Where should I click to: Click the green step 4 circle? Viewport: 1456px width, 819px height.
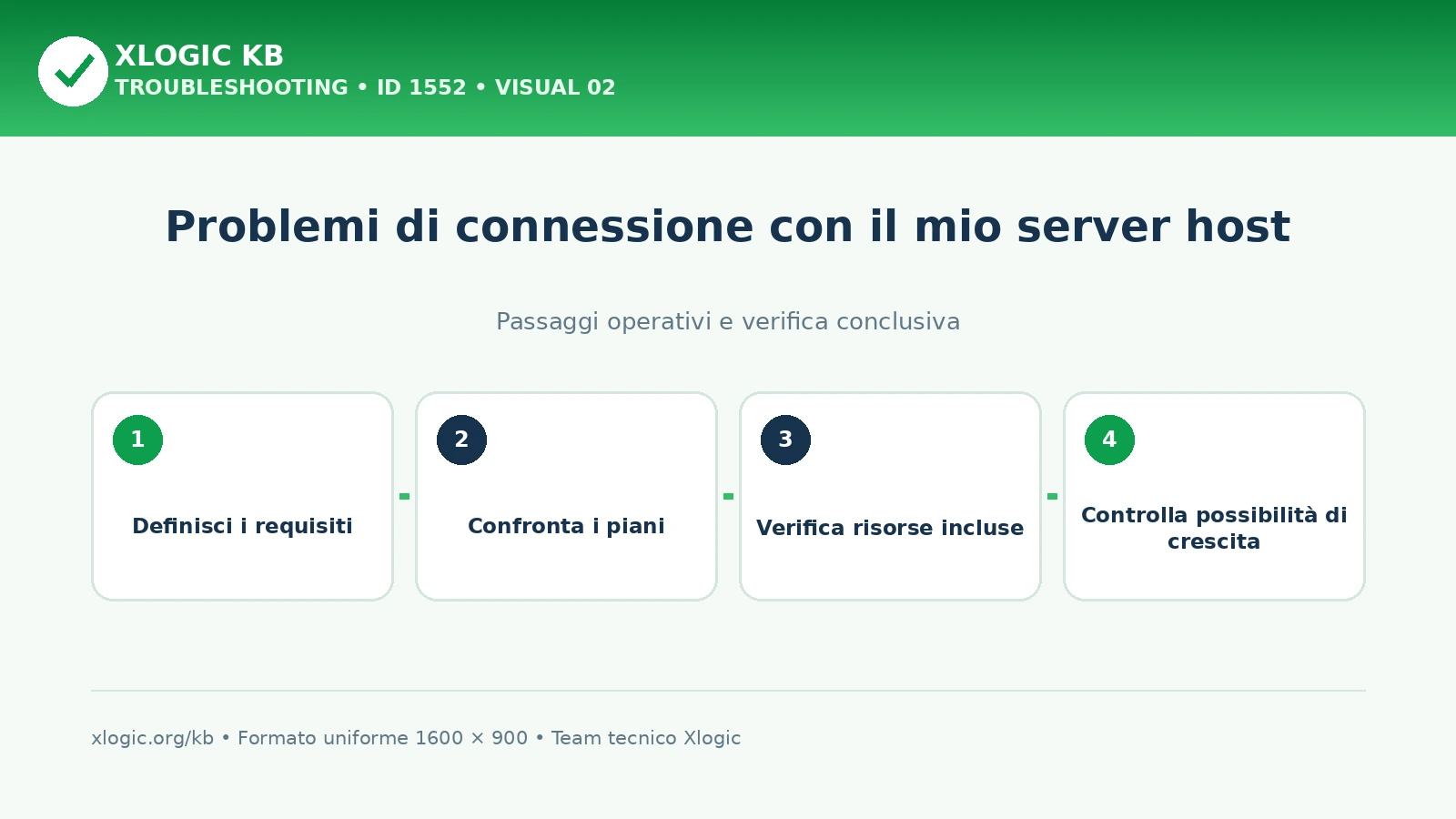coord(1109,440)
